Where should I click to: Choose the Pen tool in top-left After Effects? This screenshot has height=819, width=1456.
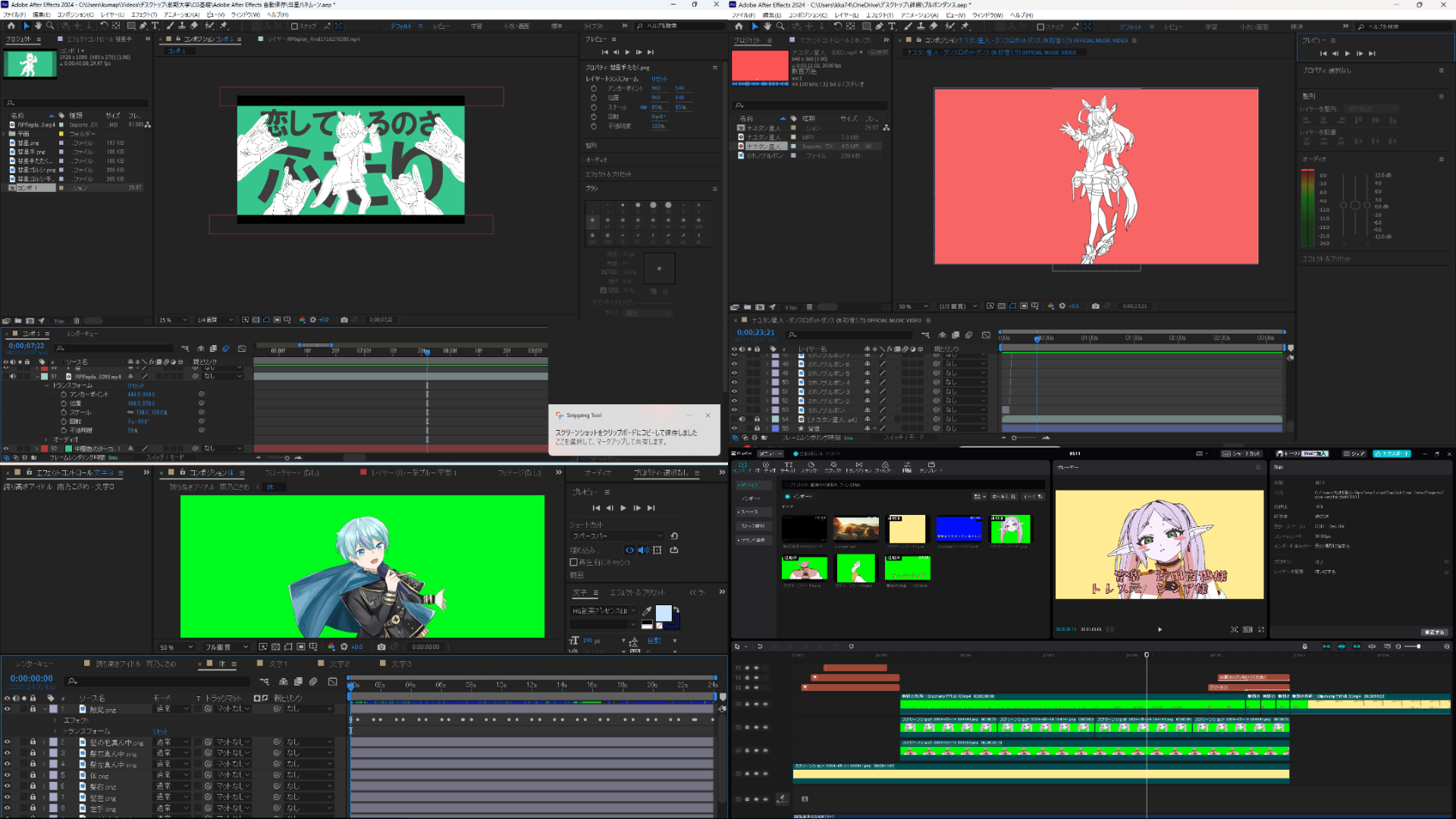click(143, 26)
